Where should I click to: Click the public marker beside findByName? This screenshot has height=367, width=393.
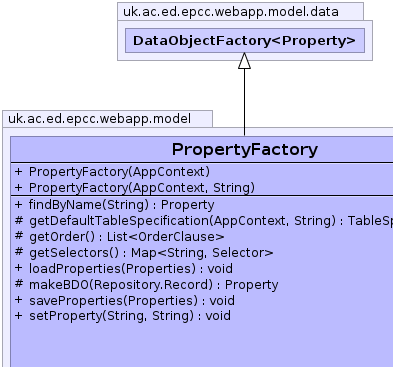19,204
